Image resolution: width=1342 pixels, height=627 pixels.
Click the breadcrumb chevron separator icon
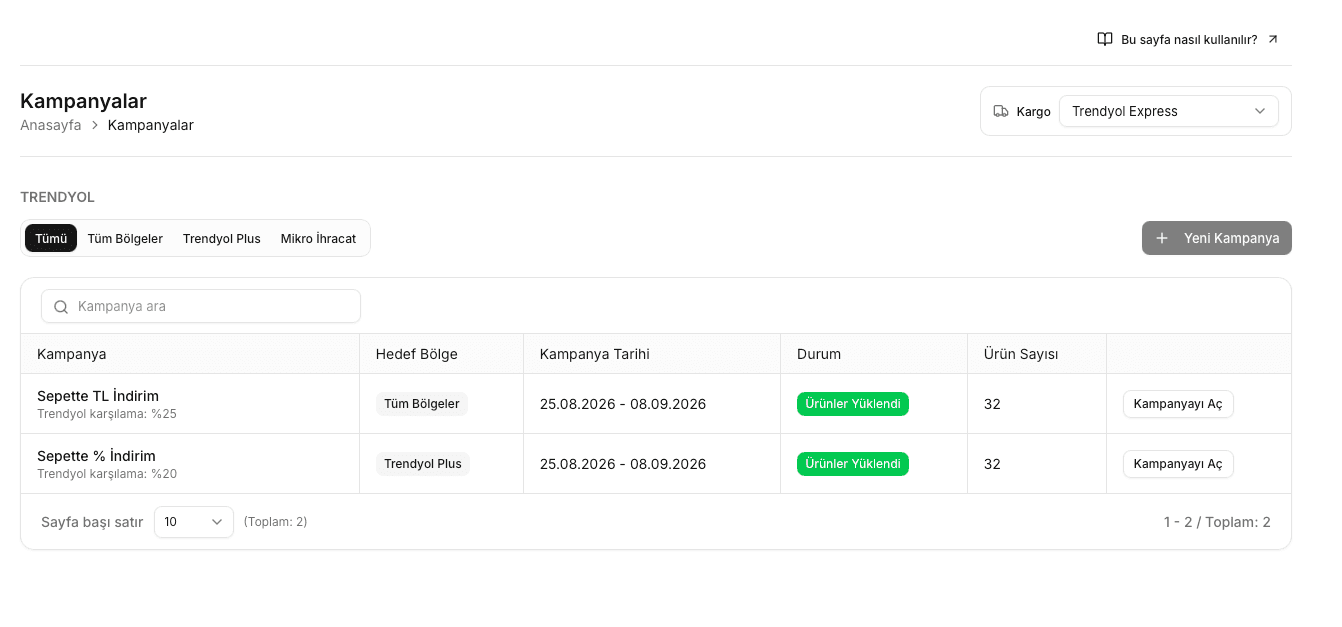pos(95,125)
